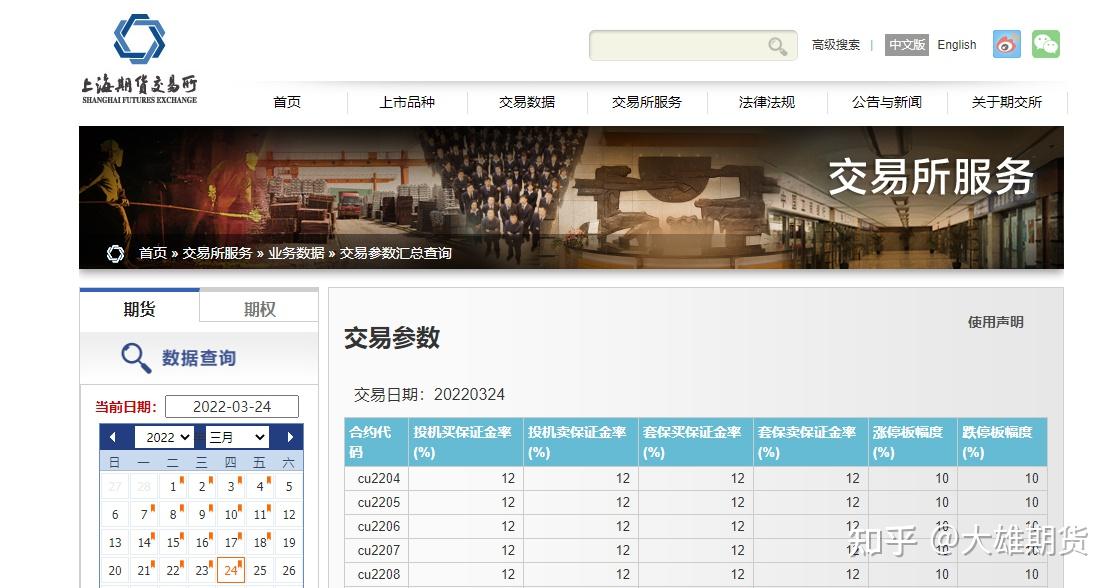Click the Shanghai Futures Exchange logo

(140, 60)
